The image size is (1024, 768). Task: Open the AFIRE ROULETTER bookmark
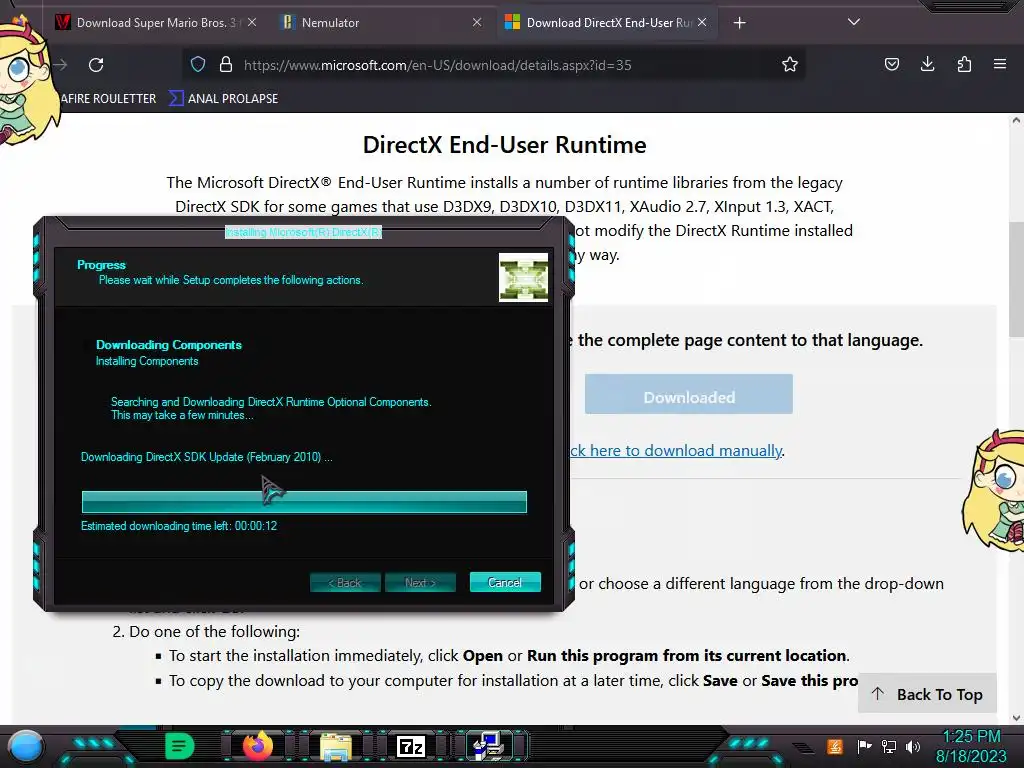tap(108, 99)
